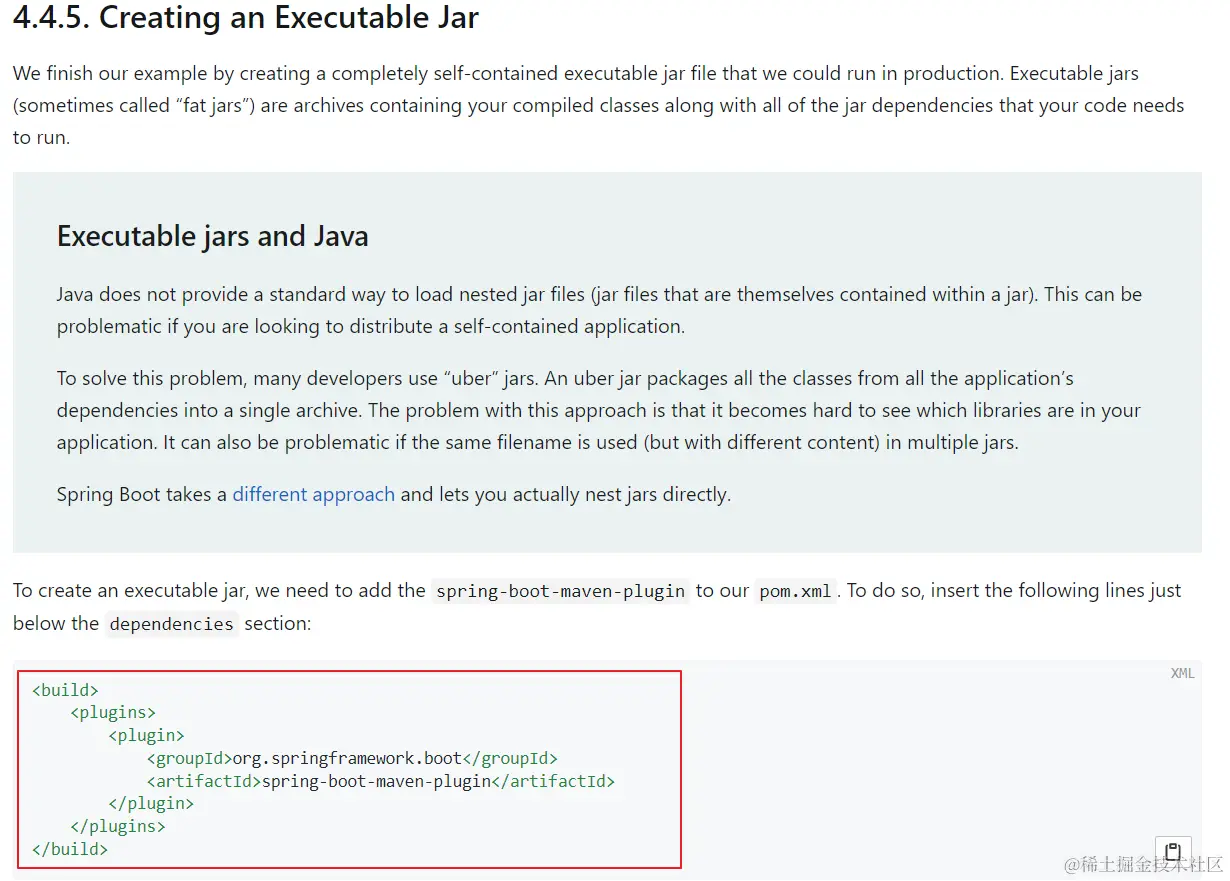Click the paragraph starting "We finish our example"

point(598,105)
